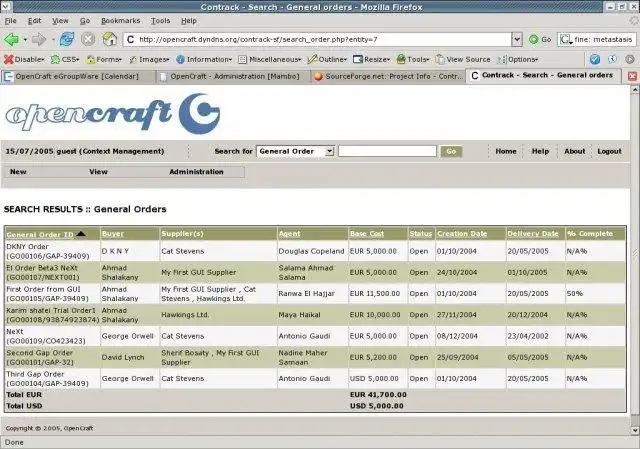Click the 50% complete value

[575, 293]
